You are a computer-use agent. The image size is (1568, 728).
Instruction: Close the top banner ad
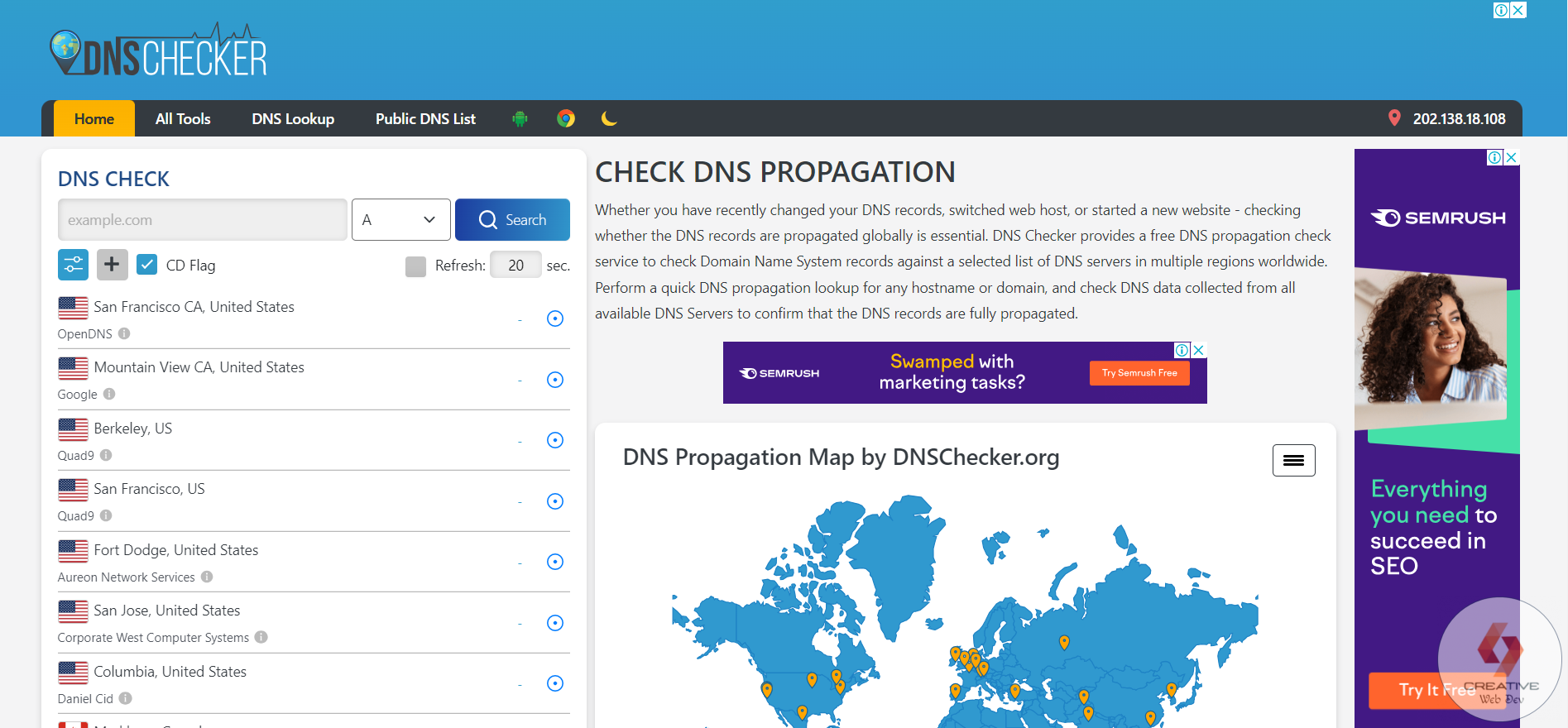1518,10
